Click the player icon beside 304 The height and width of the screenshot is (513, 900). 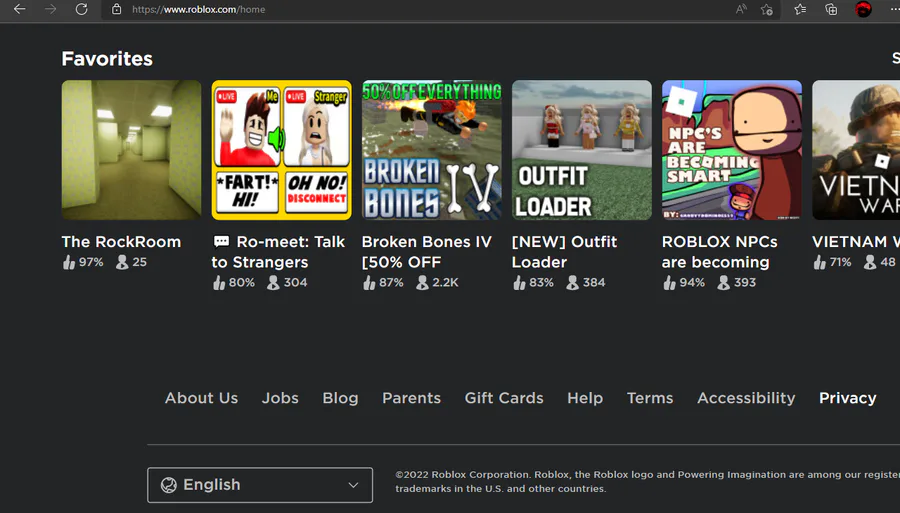273,282
